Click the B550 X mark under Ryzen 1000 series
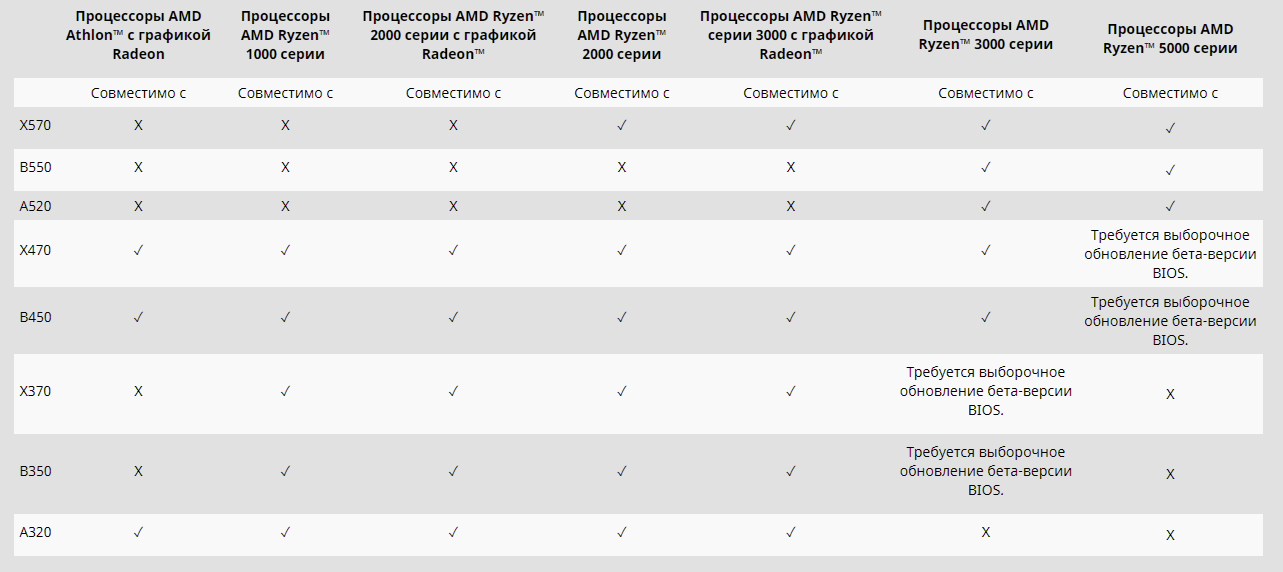The width and height of the screenshot is (1283, 572). [285, 167]
